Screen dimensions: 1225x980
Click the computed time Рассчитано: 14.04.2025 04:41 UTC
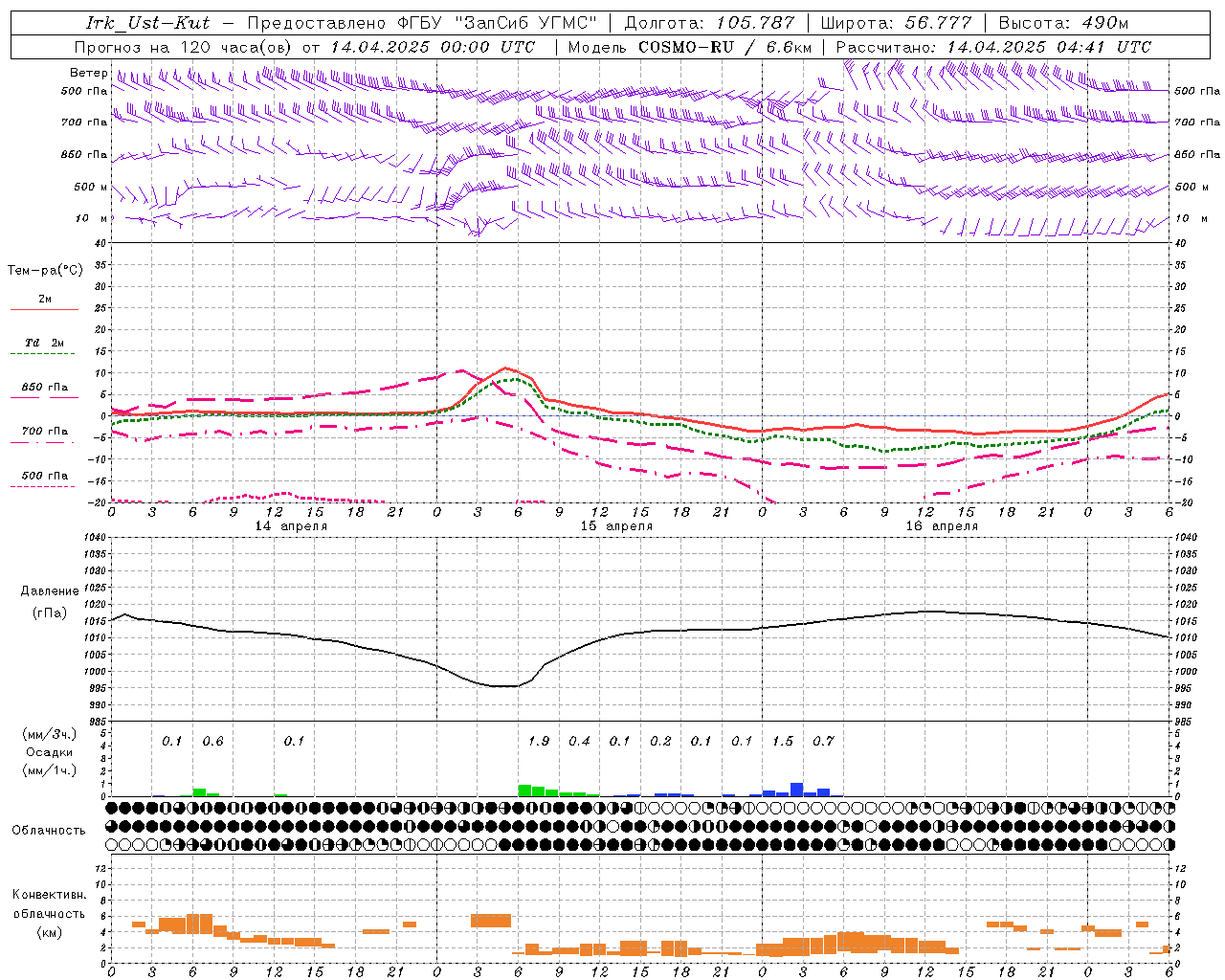(x=993, y=47)
